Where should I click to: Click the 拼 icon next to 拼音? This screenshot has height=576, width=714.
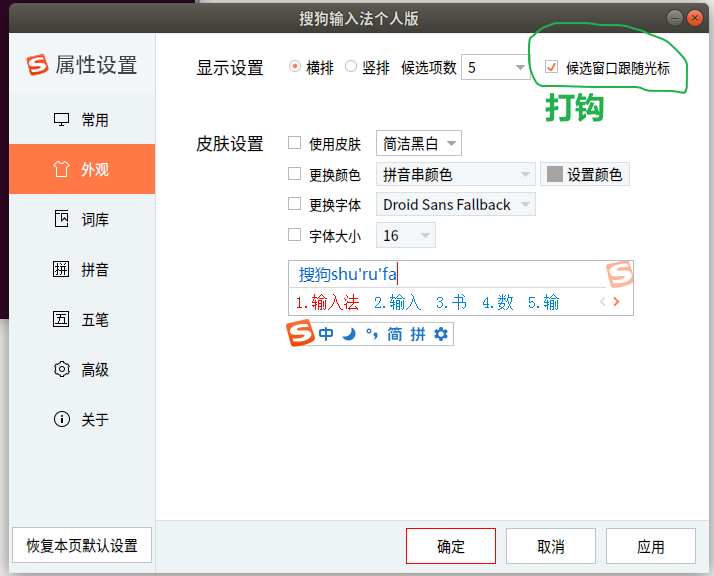coord(61,269)
